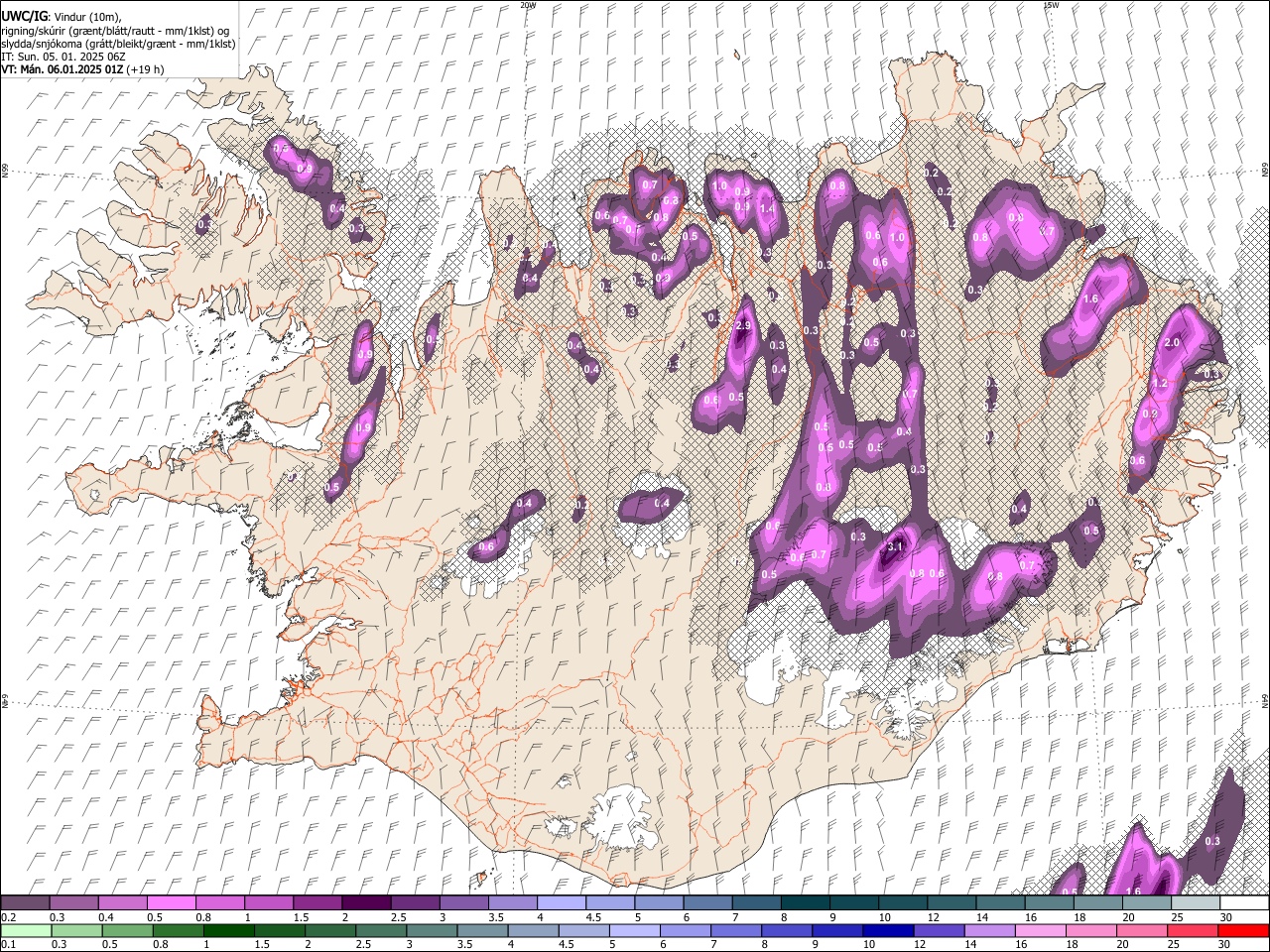The height and width of the screenshot is (952, 1270).
Task: Click the 'IT: Sun. 05. 01. 2025 06Z' line
Action: (x=63, y=57)
